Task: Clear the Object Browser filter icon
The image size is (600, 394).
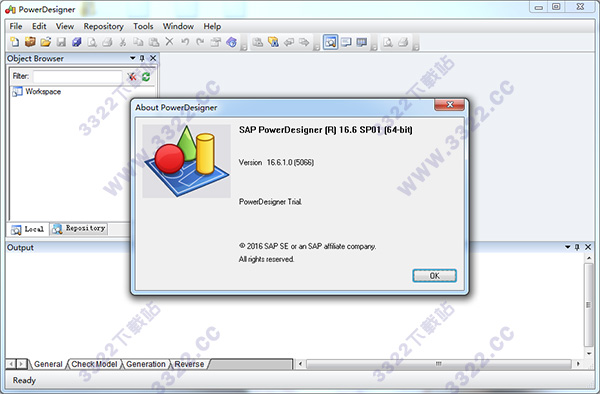Action: coord(132,77)
